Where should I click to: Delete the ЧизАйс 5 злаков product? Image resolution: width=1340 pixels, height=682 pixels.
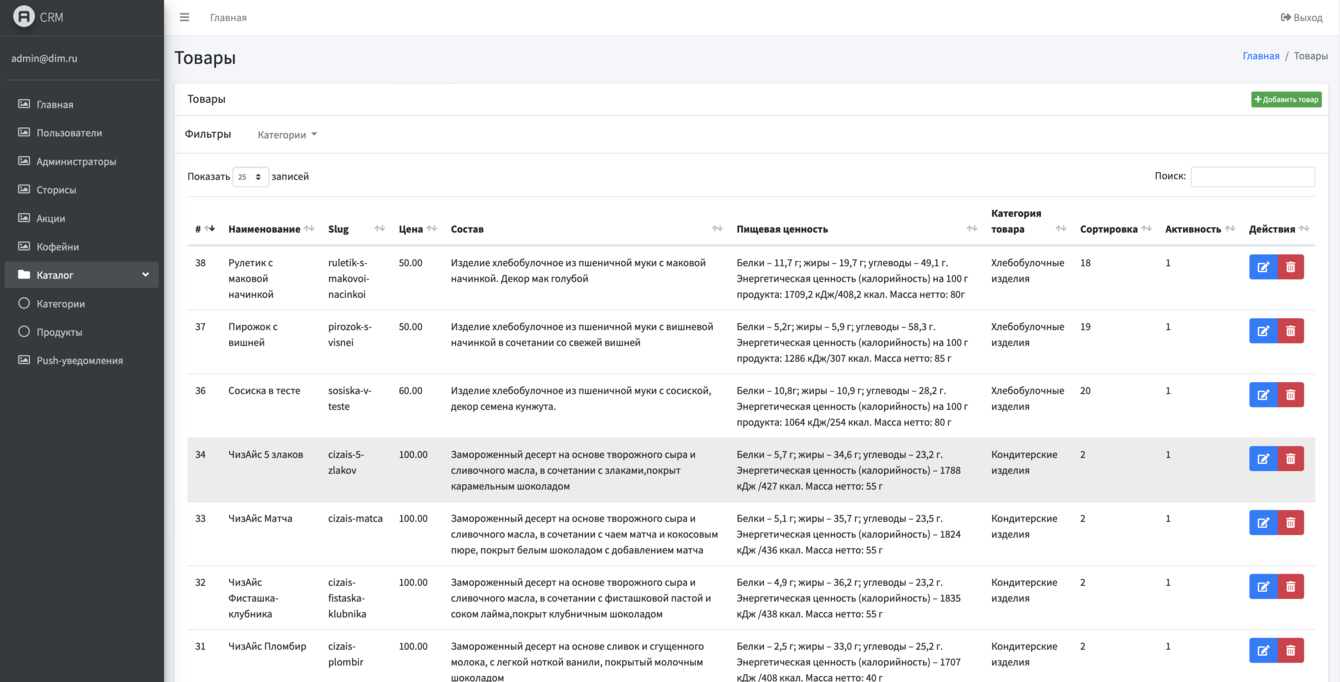[x=1290, y=459]
